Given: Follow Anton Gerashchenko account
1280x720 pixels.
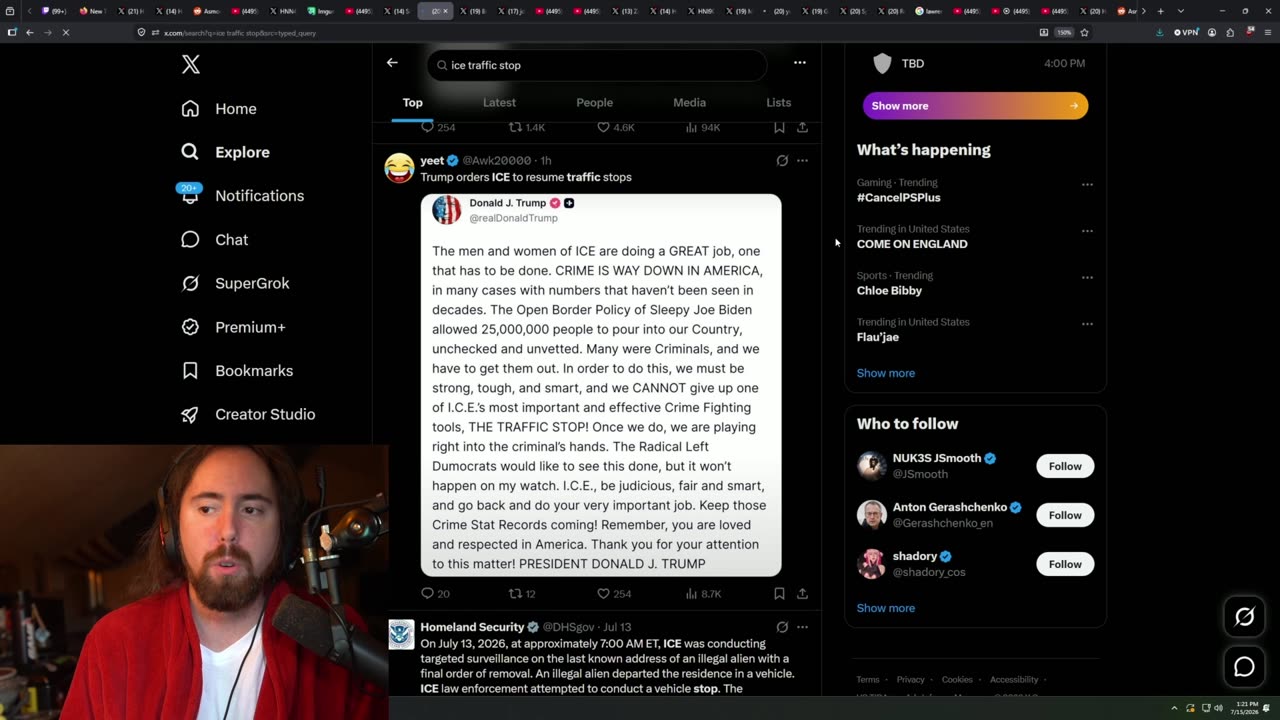Looking at the screenshot, I should [x=1065, y=515].
